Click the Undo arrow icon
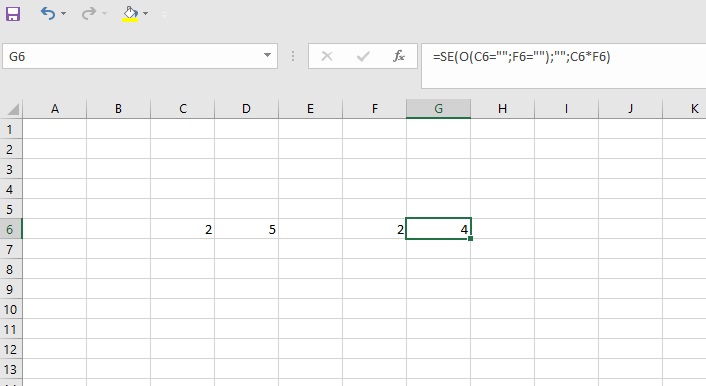 (48, 14)
